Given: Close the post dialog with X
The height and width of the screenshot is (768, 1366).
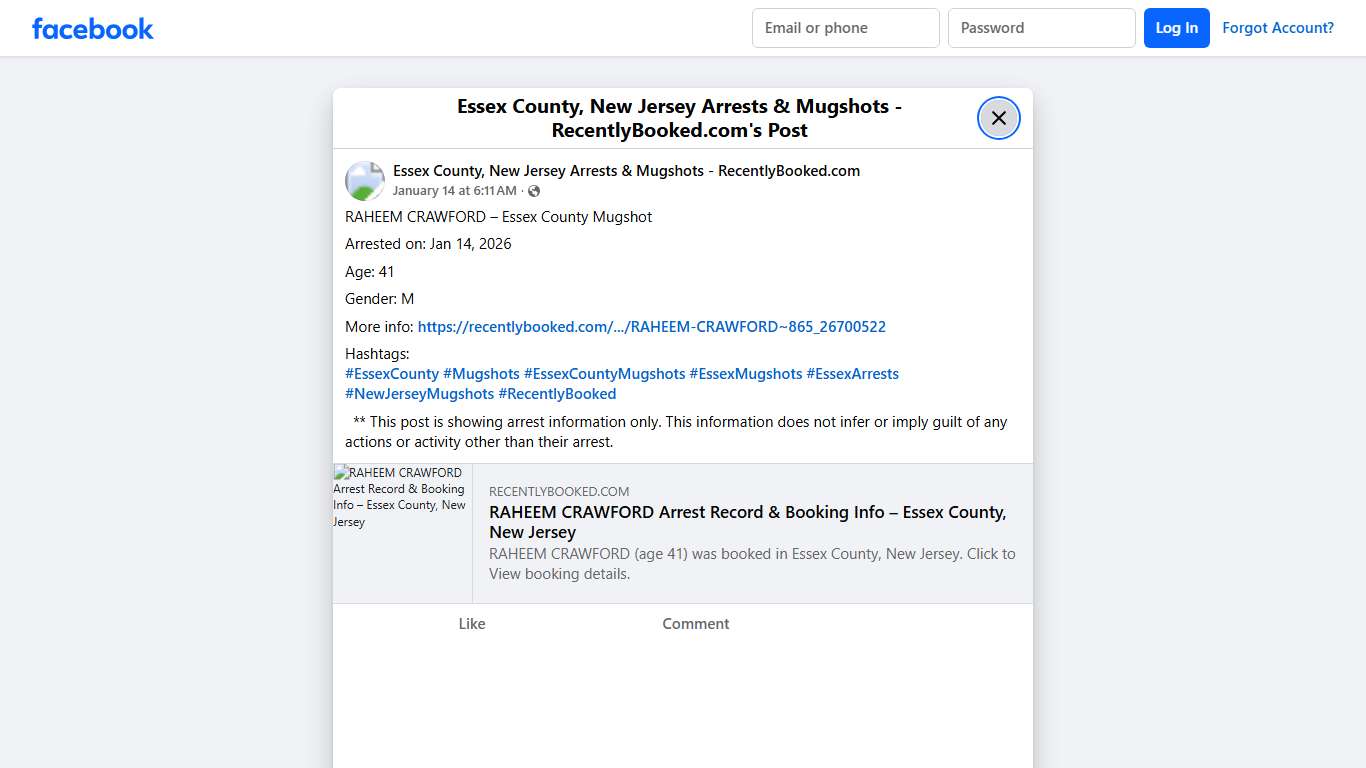Looking at the screenshot, I should click(998, 118).
